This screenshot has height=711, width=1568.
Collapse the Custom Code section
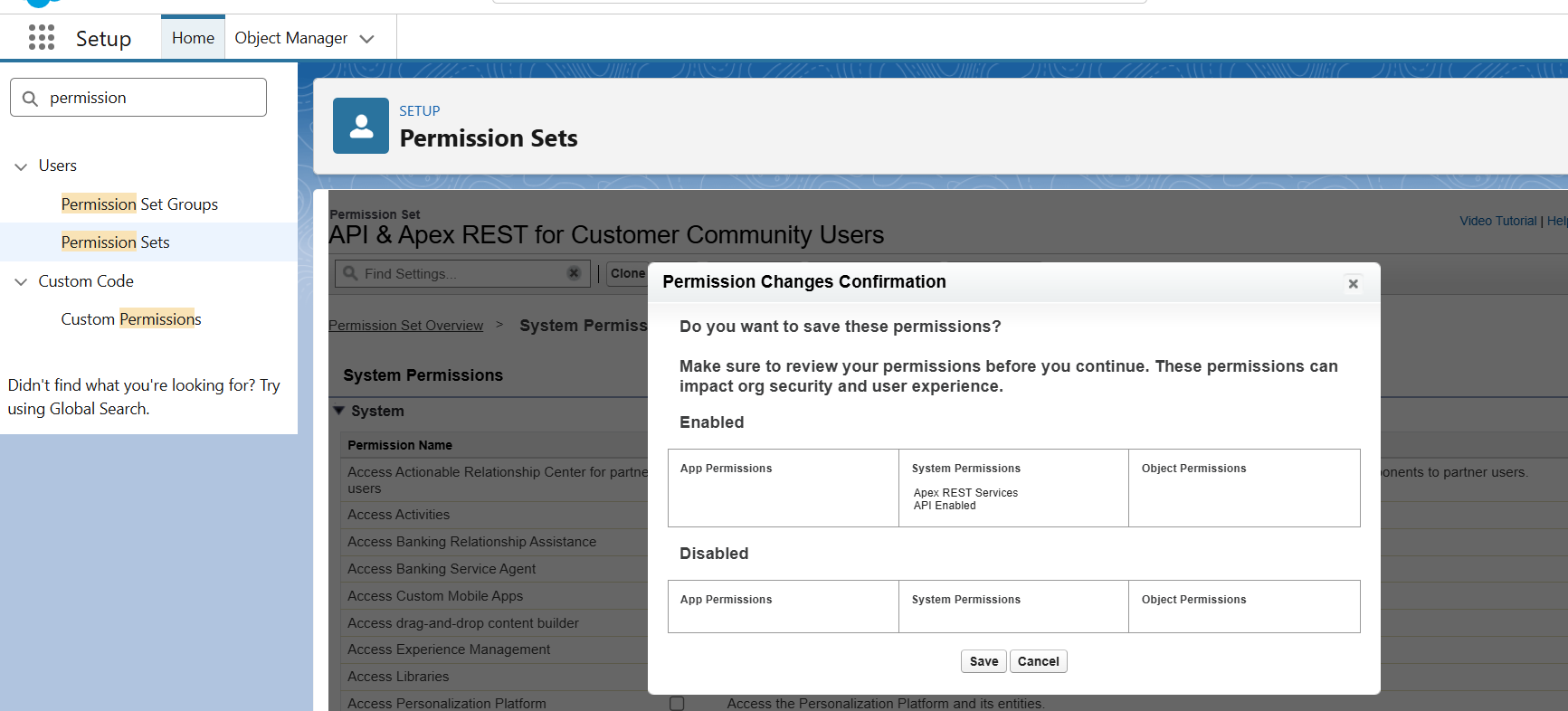[21, 282]
